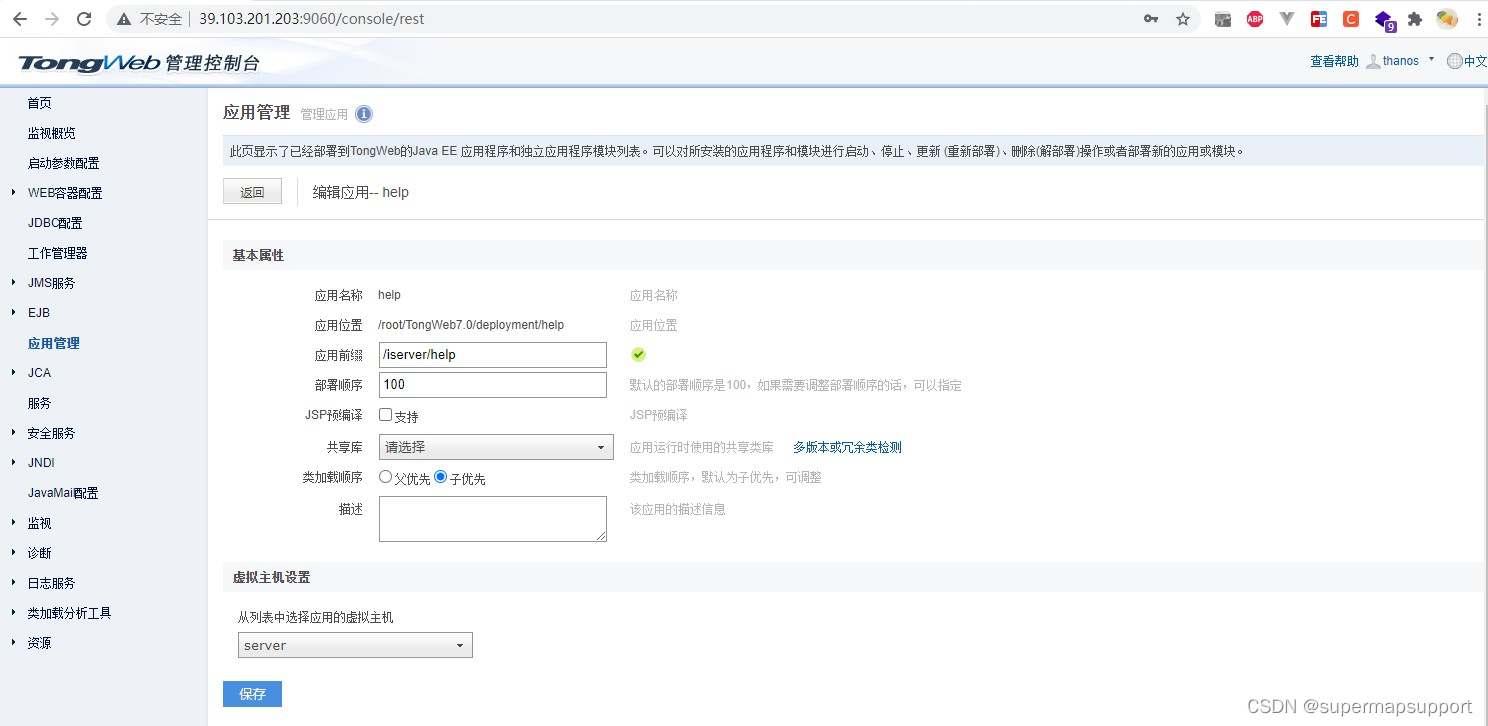Image resolution: width=1488 pixels, height=726 pixels.
Task: Click the 描述 text area
Action: pos(493,519)
